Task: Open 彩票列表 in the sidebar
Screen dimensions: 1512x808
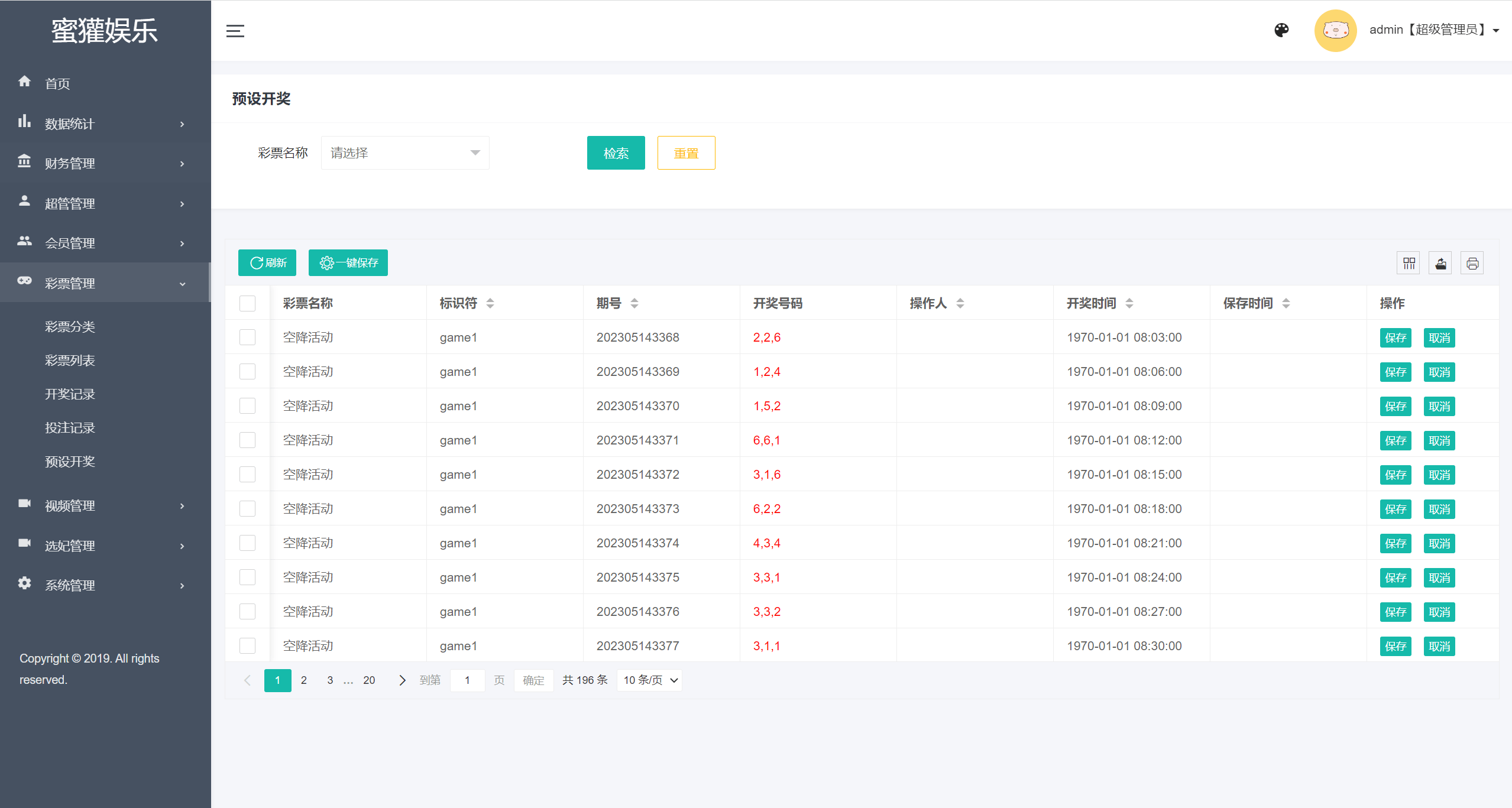Action: [70, 361]
